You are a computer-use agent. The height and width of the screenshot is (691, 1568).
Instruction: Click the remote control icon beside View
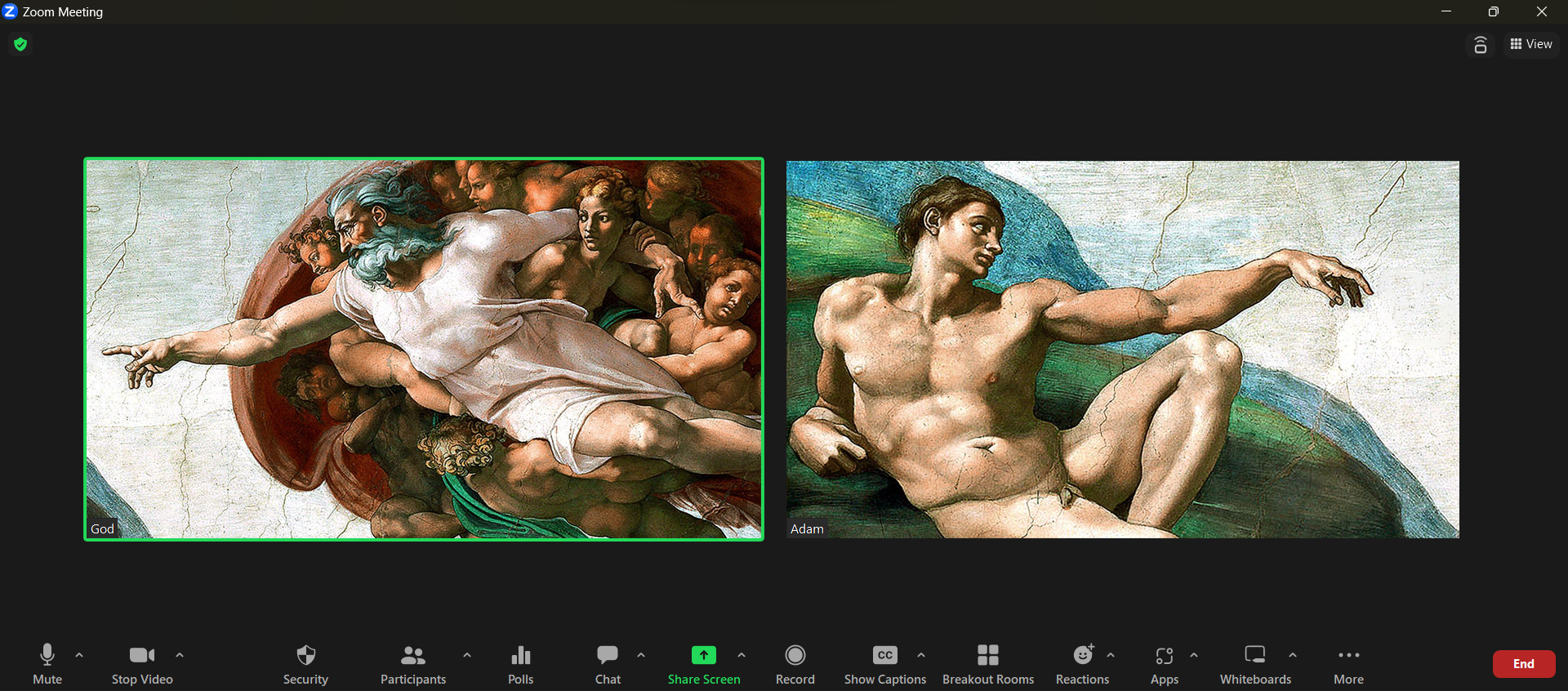point(1481,45)
